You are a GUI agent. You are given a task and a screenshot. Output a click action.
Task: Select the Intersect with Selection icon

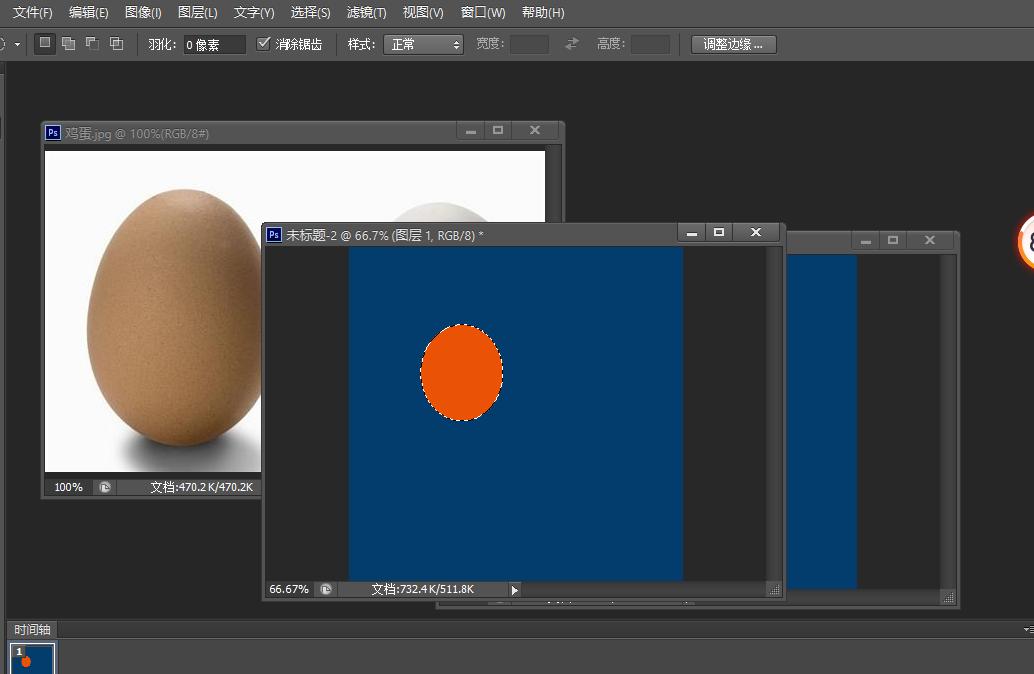(x=116, y=44)
